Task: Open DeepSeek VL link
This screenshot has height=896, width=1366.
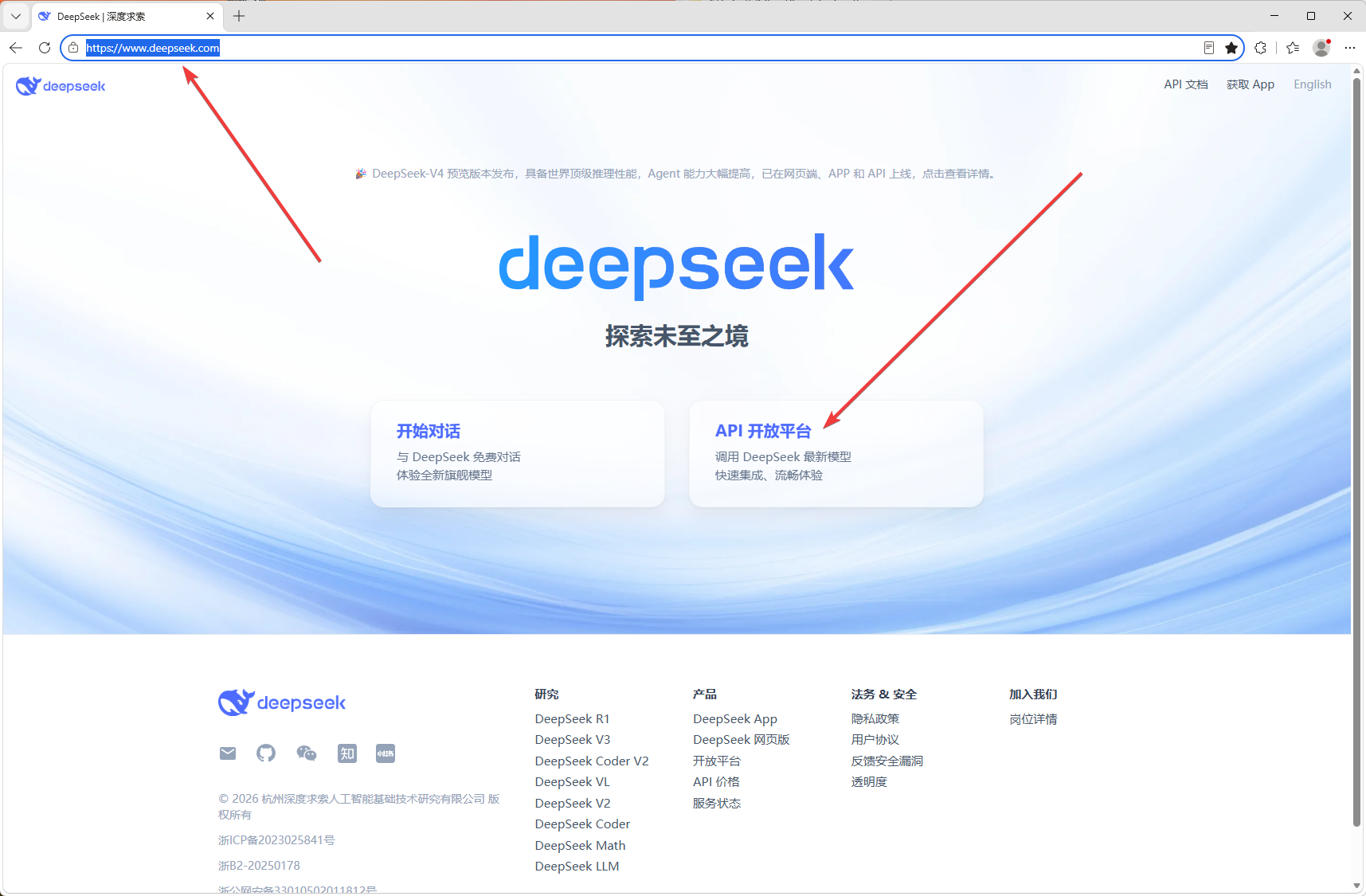Action: (573, 782)
